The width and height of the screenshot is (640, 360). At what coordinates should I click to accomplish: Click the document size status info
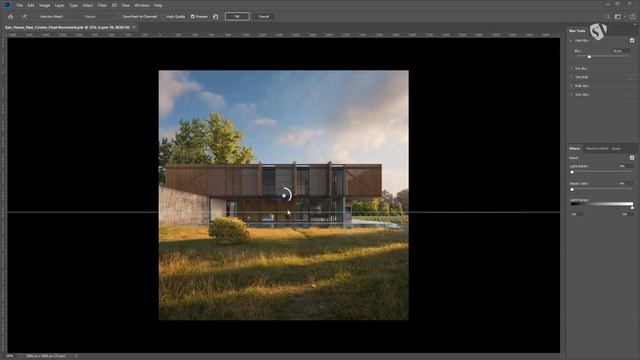pos(45,356)
